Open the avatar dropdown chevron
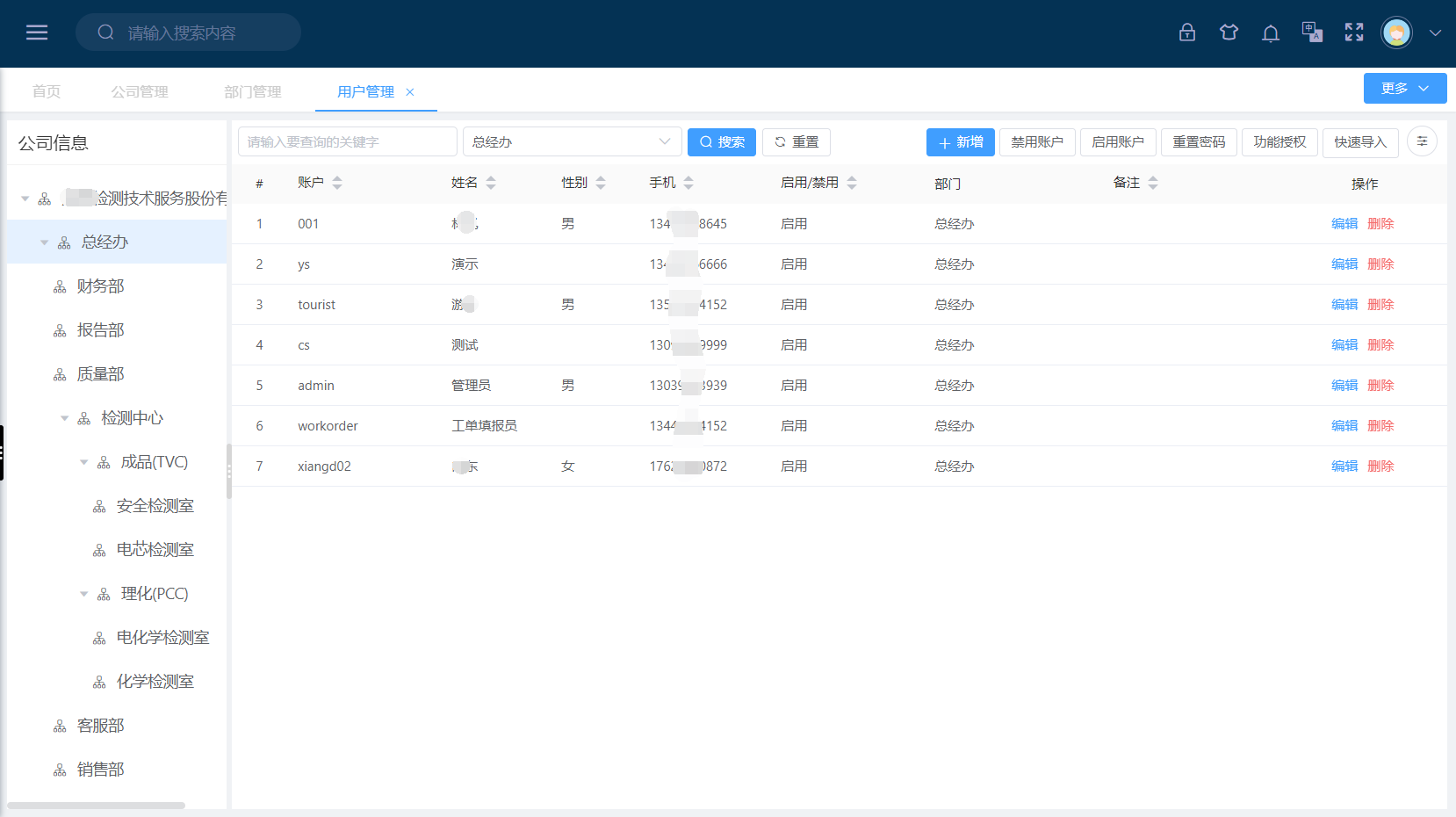The height and width of the screenshot is (817, 1456). [1435, 33]
